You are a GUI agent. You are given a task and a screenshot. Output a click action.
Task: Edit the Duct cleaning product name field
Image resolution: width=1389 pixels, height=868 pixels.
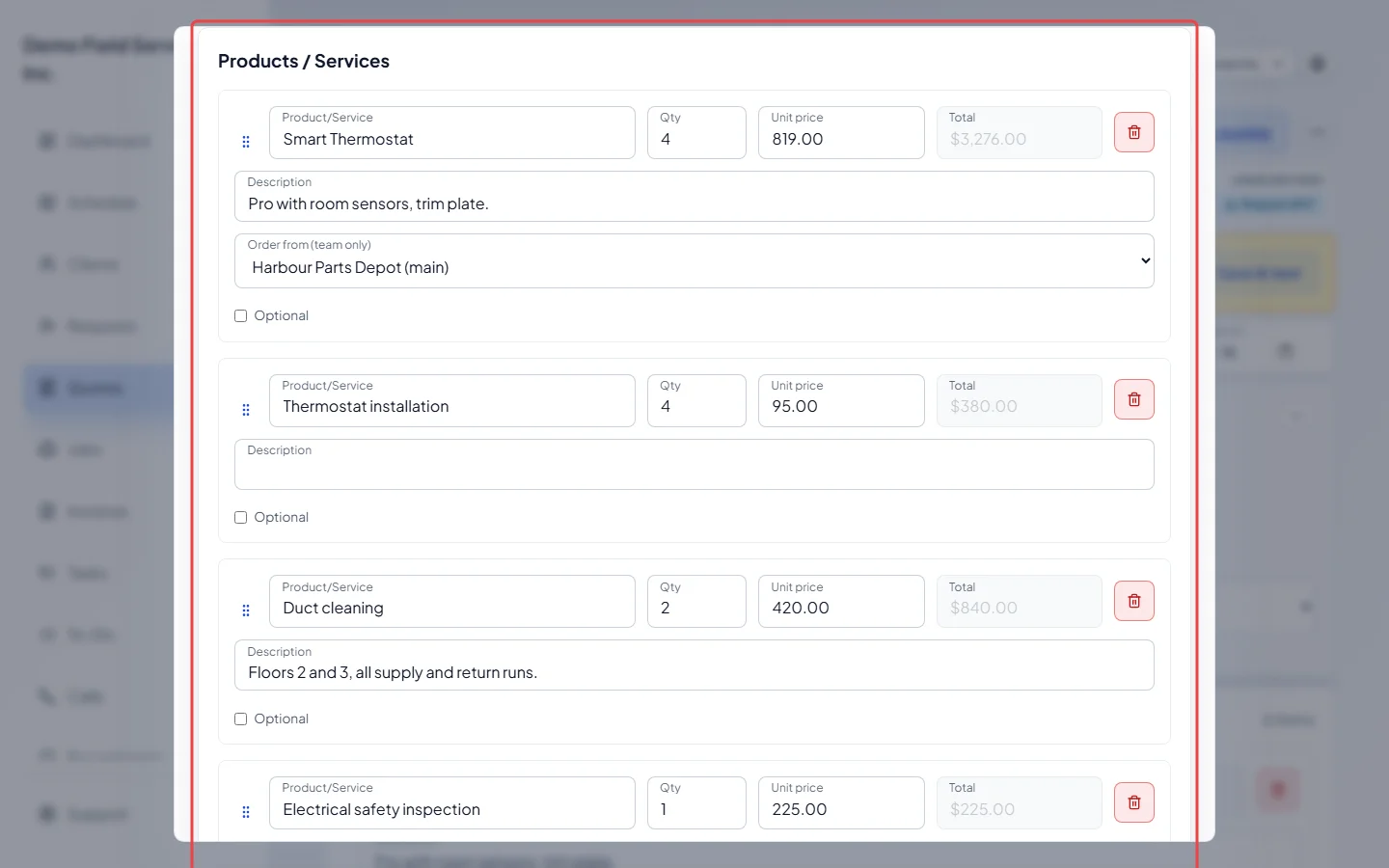(x=452, y=601)
